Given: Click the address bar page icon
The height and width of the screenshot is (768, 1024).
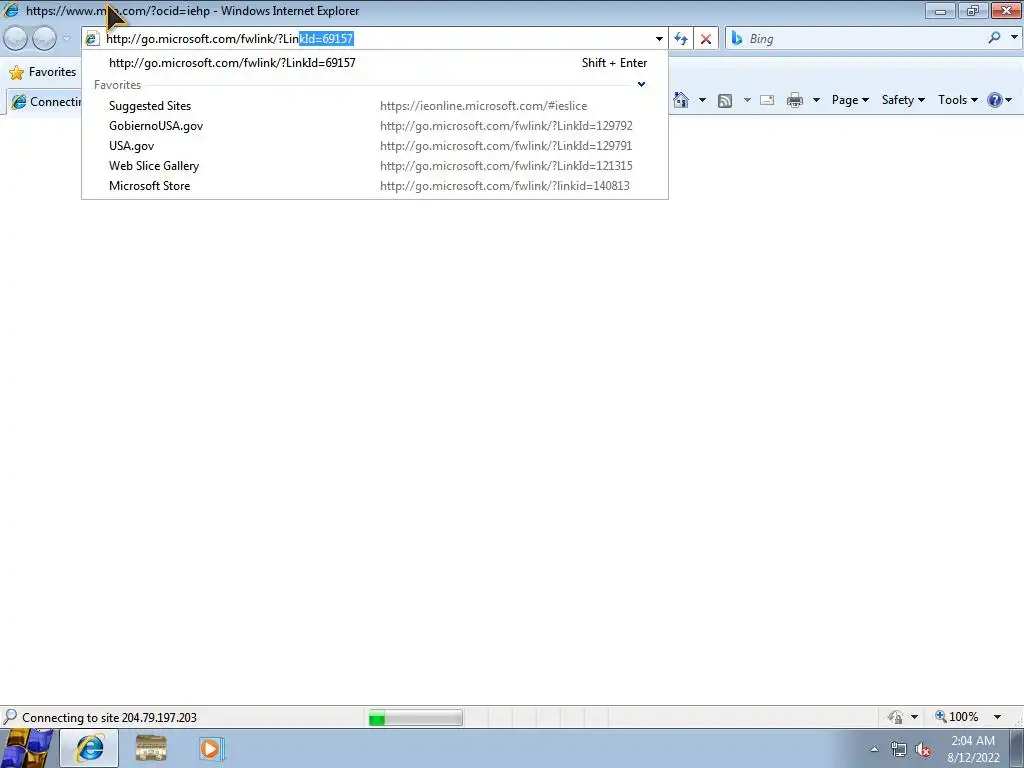Looking at the screenshot, I should (x=92, y=39).
